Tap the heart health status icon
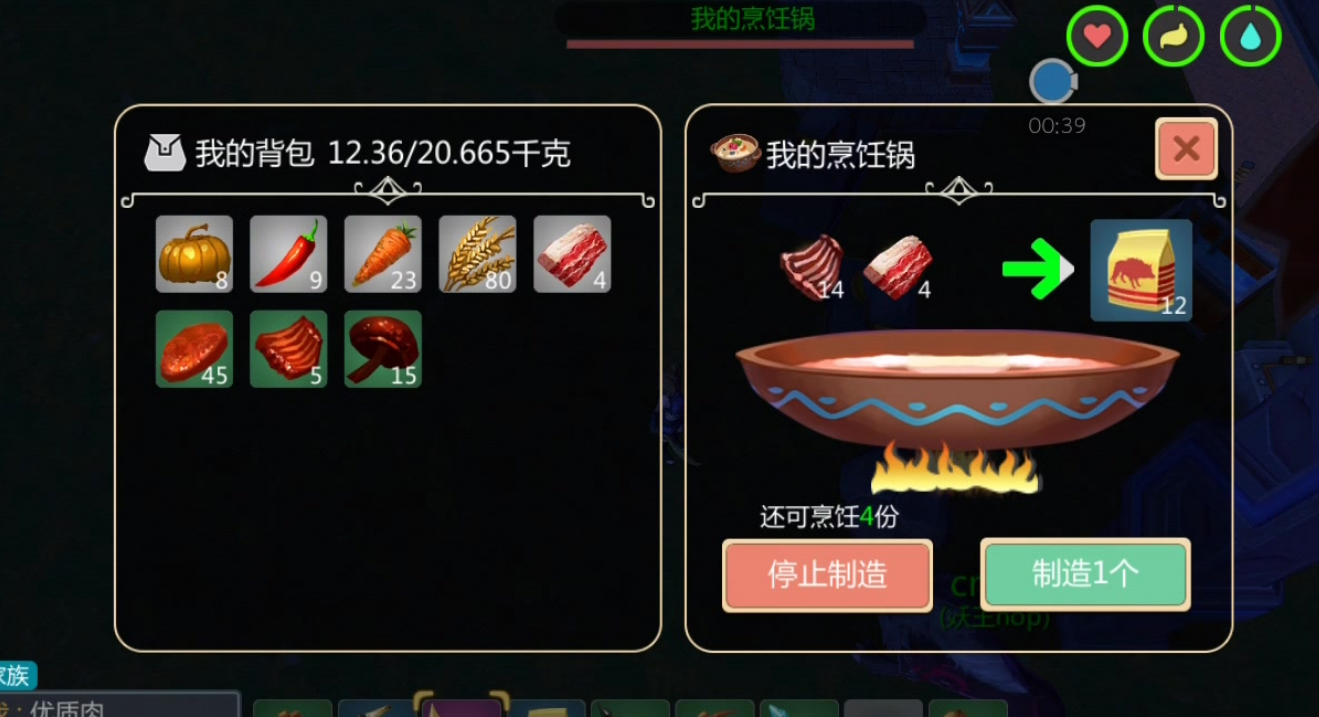 coord(1097,37)
